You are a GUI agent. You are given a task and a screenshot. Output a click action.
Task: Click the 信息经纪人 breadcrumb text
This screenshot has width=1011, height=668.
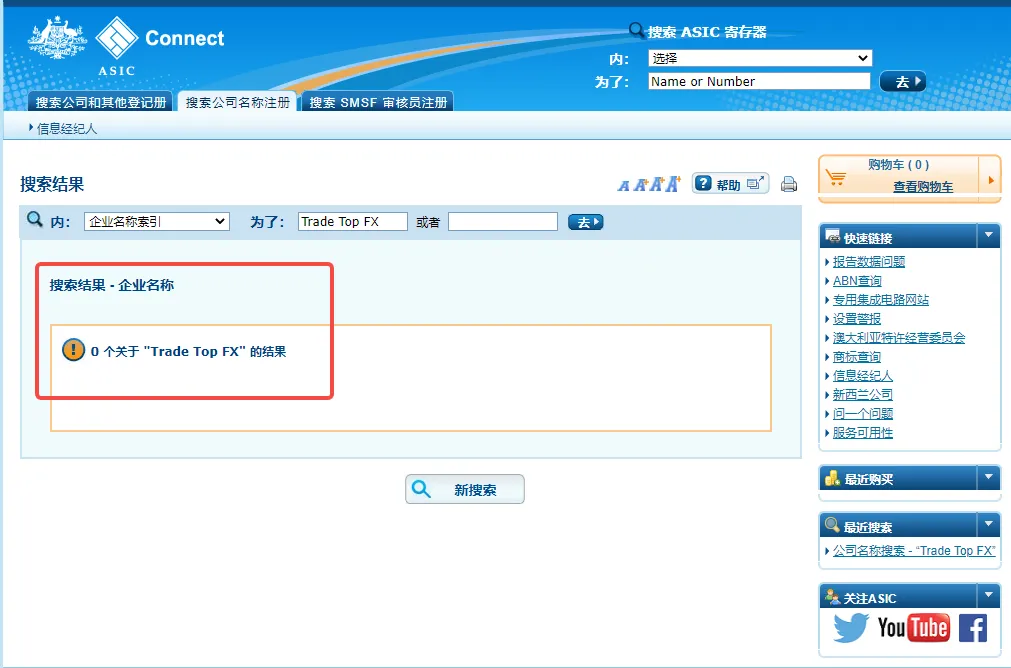point(67,128)
